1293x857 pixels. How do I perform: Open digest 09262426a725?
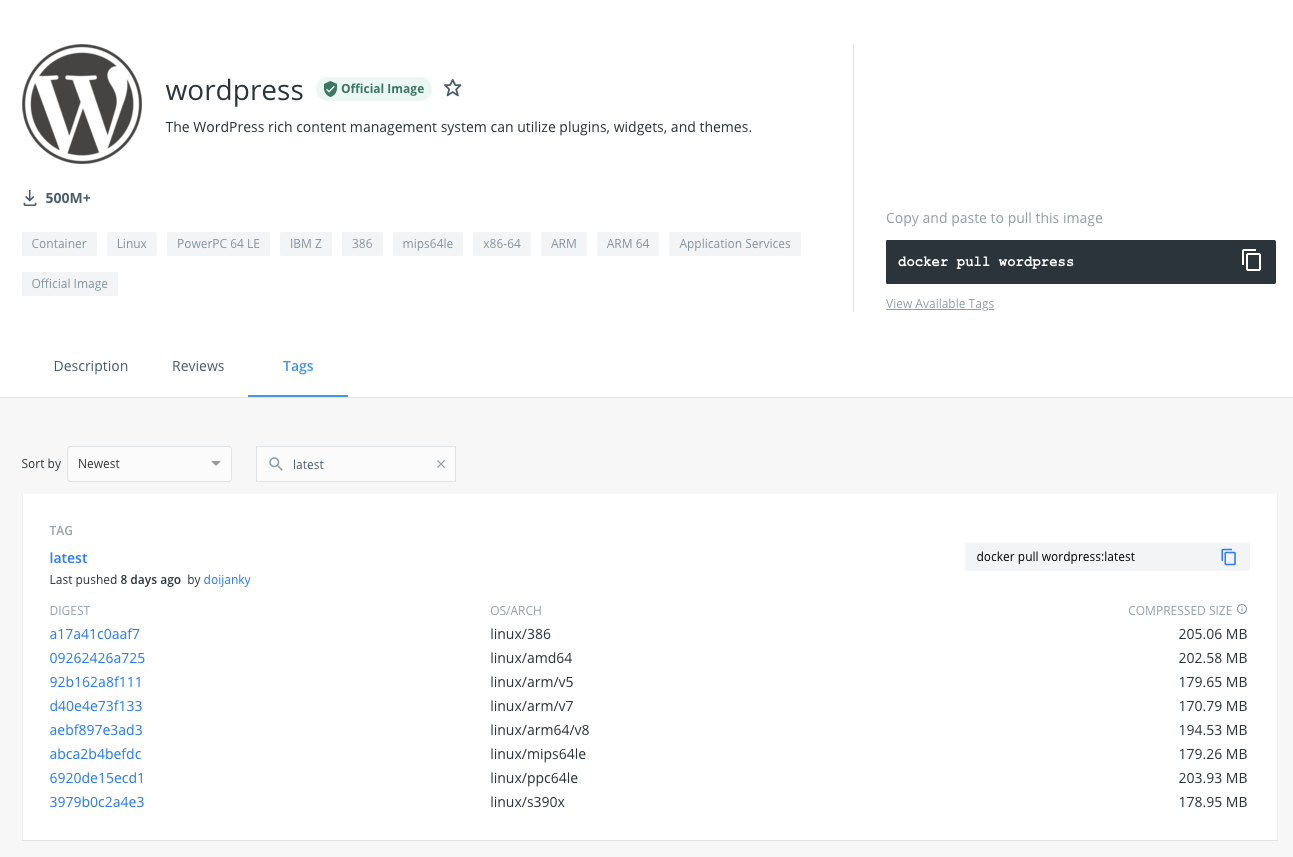coord(97,658)
